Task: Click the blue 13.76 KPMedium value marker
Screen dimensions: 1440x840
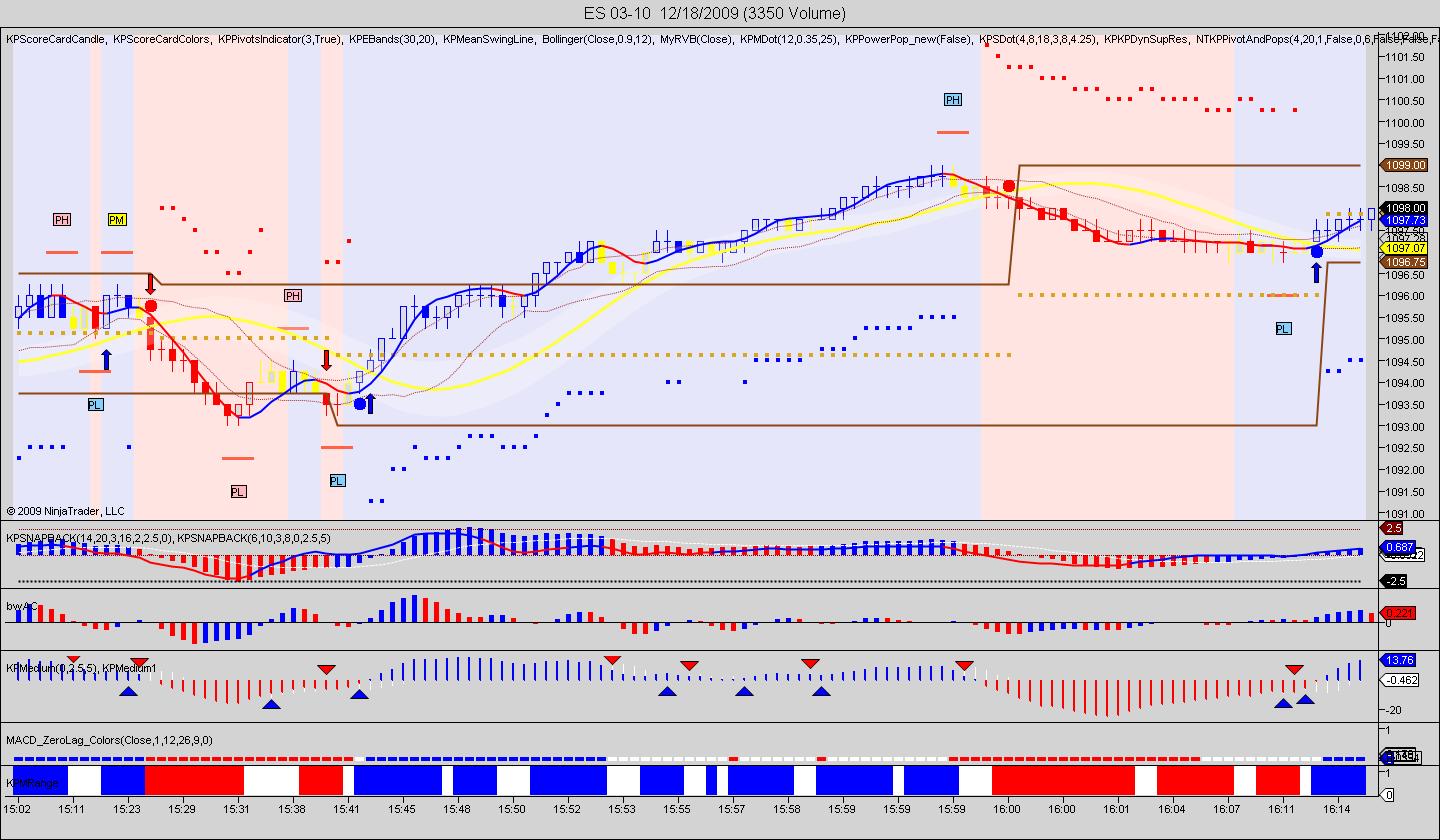Action: (x=1397, y=660)
